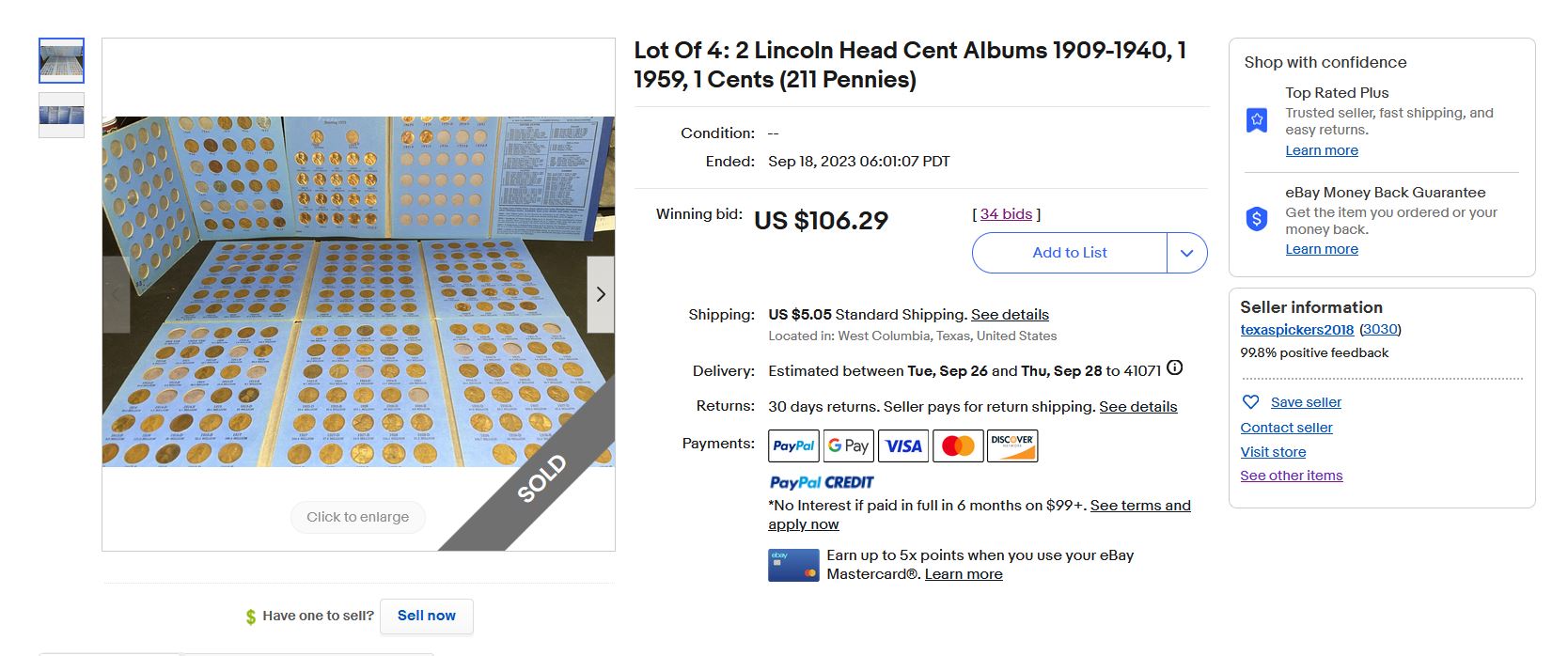This screenshot has width=1568, height=656.
Task: Select the second coin album thumbnail
Action: coord(61,116)
